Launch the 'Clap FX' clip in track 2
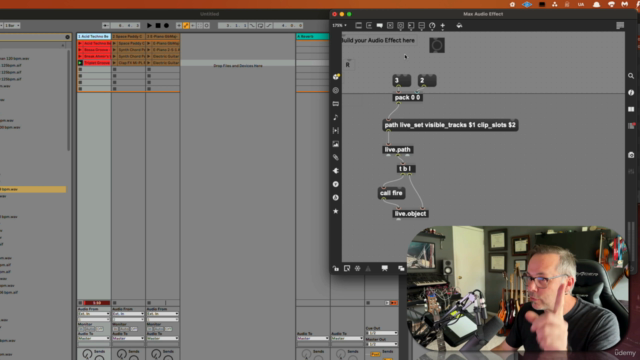The height and width of the screenshot is (360, 640). point(115,63)
